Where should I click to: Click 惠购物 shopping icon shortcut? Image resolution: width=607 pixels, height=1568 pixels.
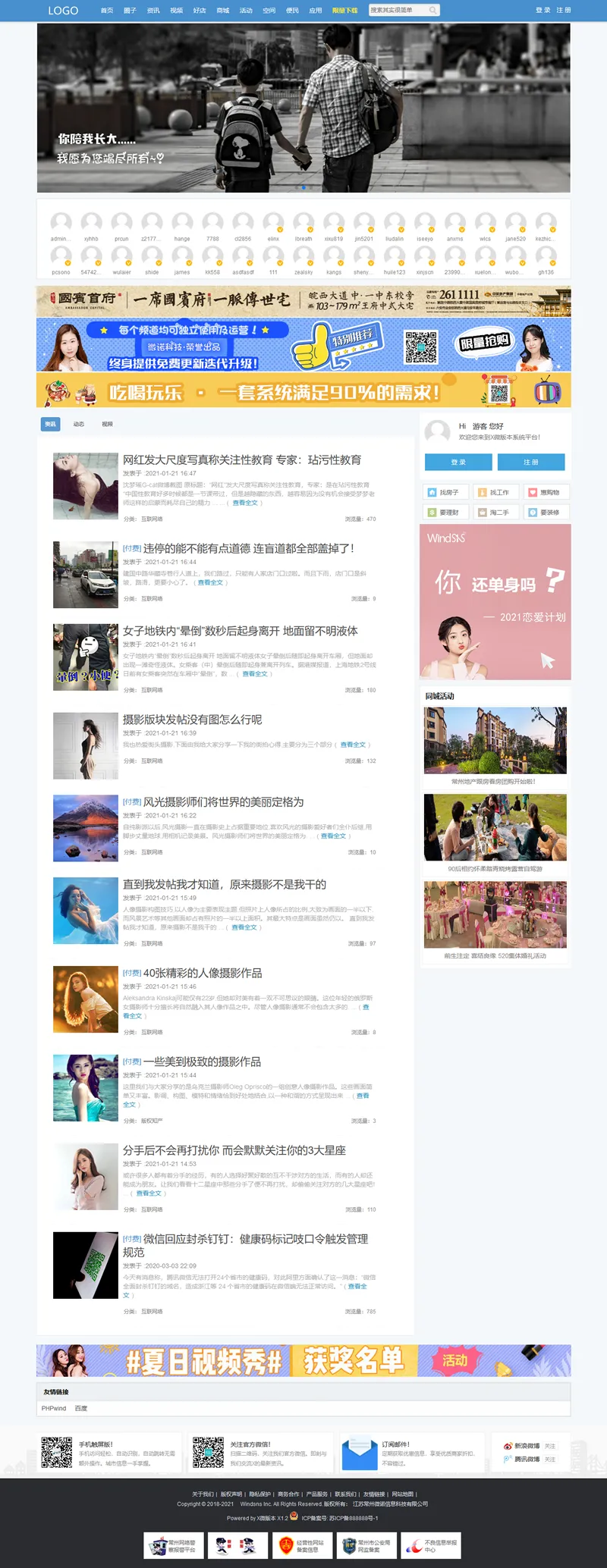533,492
